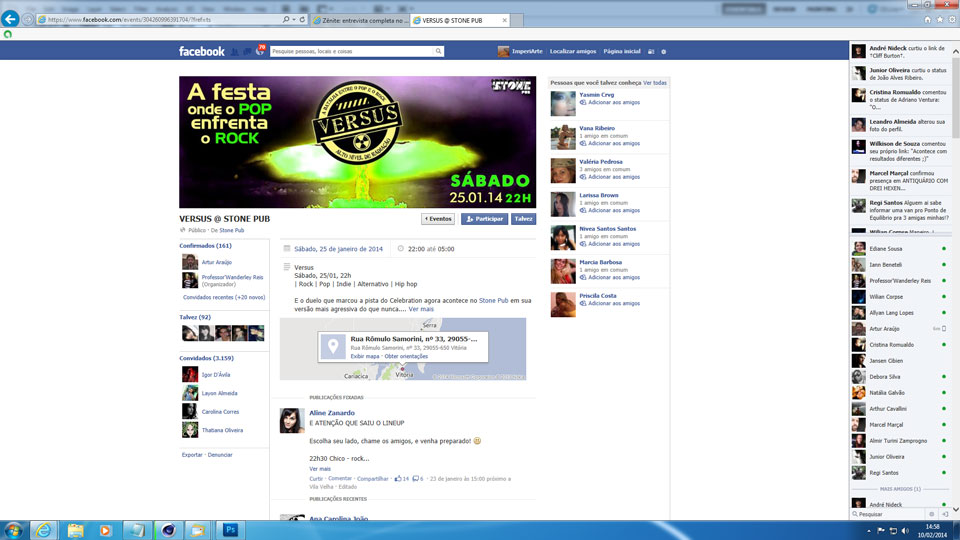Click Ver todas people suggestions
This screenshot has width=960, height=540.
654,83
